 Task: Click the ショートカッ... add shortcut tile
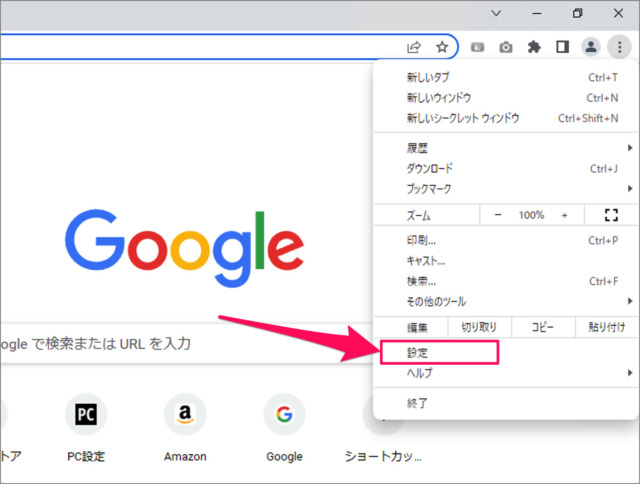pos(383,428)
